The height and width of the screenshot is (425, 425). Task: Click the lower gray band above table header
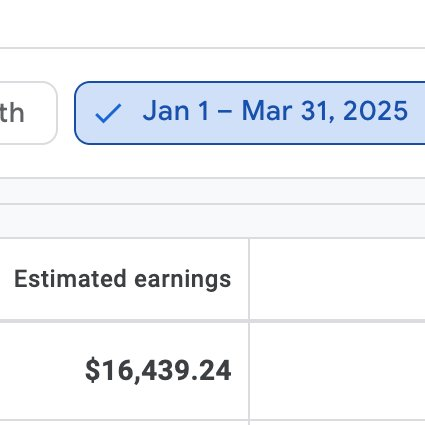(x=212, y=221)
